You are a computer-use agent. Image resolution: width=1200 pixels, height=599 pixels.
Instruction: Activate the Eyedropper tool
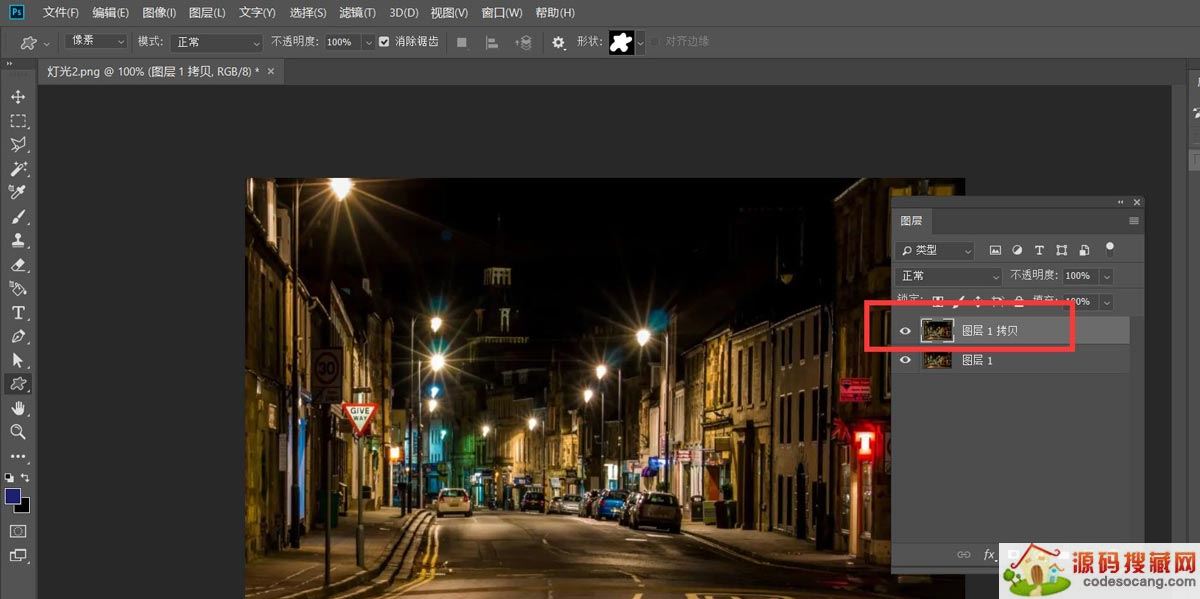tap(18, 193)
